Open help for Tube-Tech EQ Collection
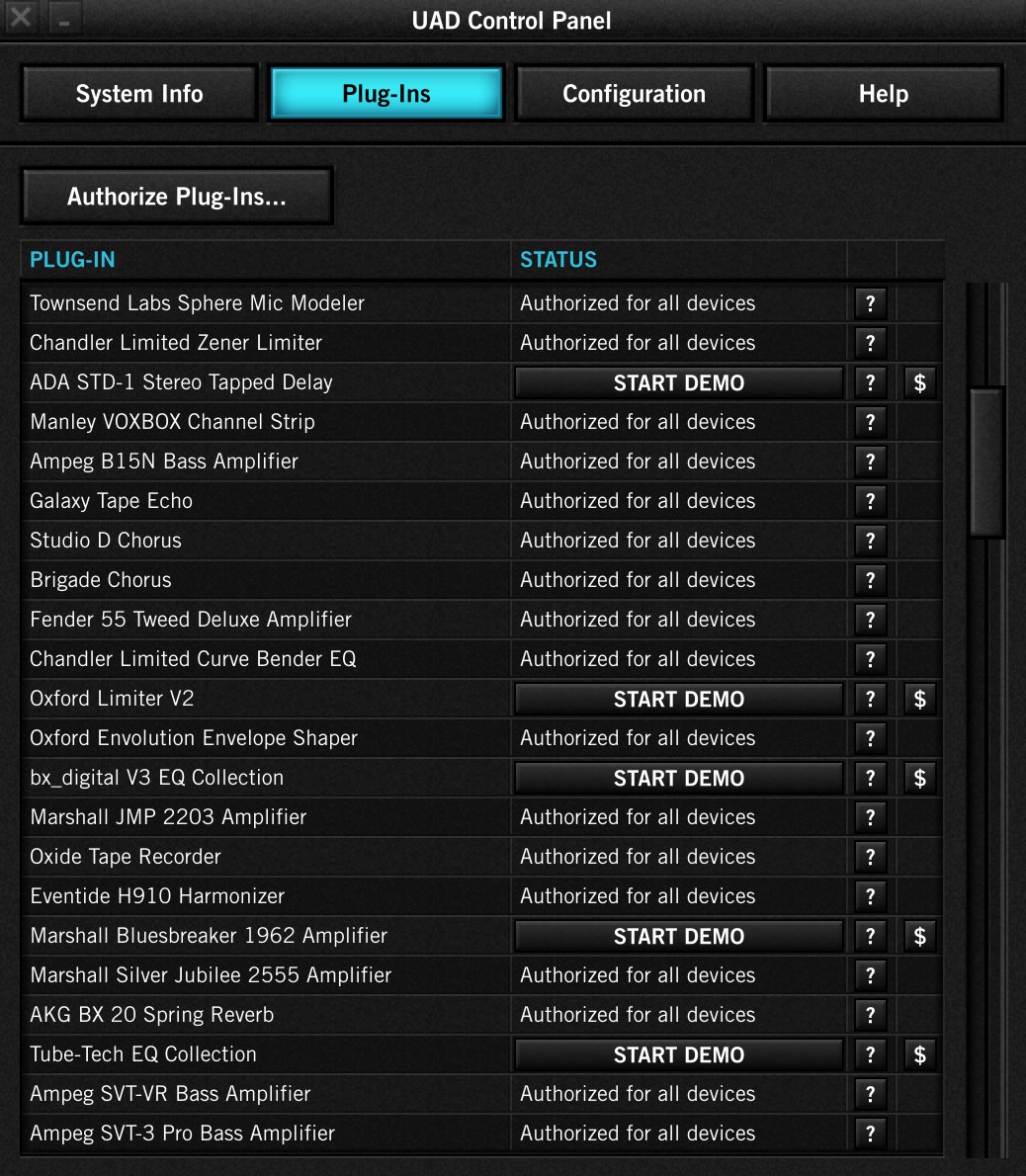This screenshot has width=1026, height=1176. pos(870,1055)
